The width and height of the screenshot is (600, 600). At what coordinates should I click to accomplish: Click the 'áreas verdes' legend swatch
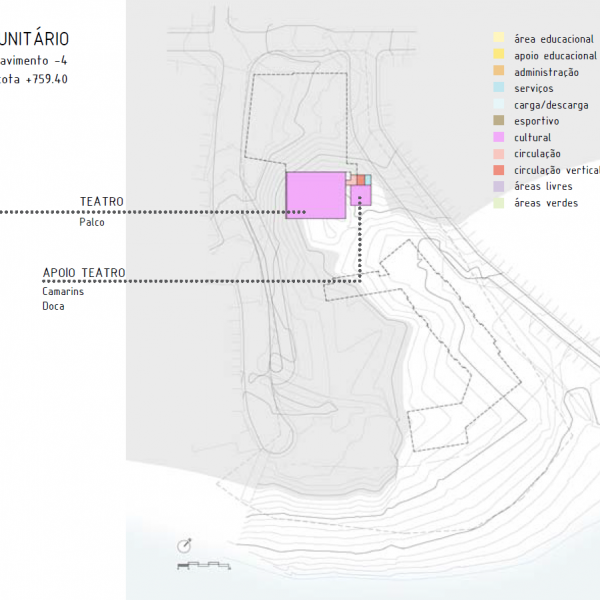coord(498,203)
